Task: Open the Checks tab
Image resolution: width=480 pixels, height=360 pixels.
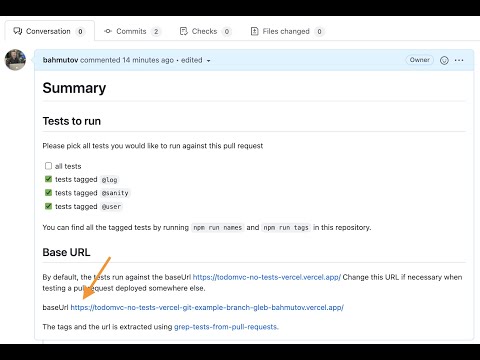Action: pyautogui.click(x=205, y=31)
